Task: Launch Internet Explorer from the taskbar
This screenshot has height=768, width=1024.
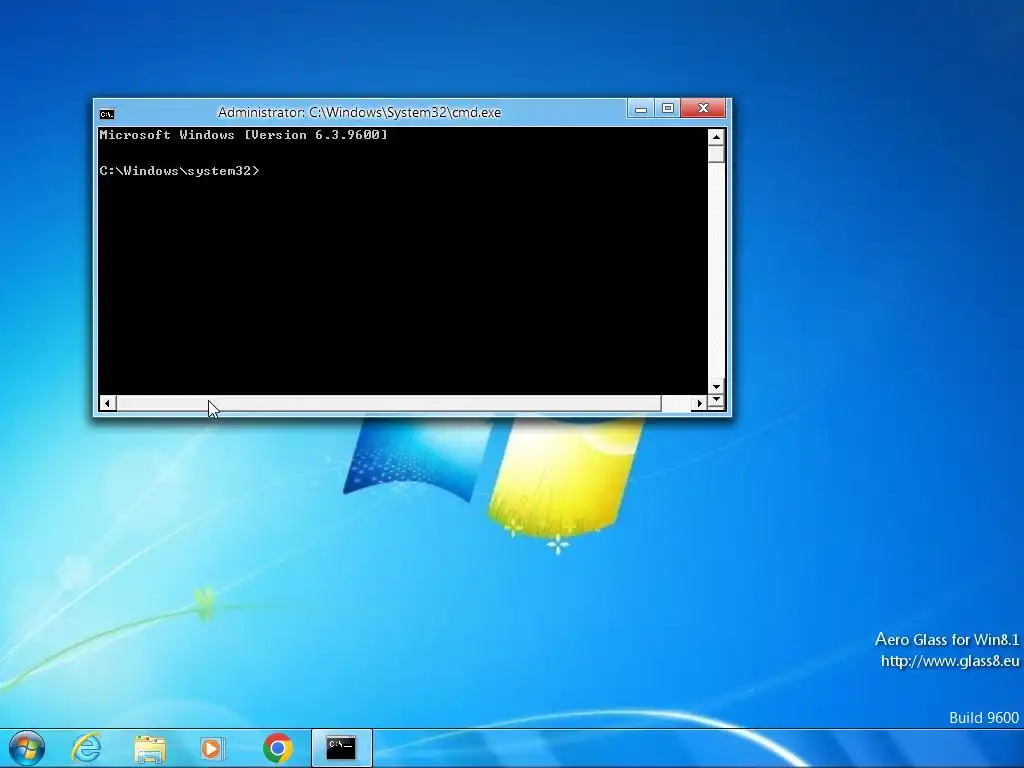Action: click(86, 748)
